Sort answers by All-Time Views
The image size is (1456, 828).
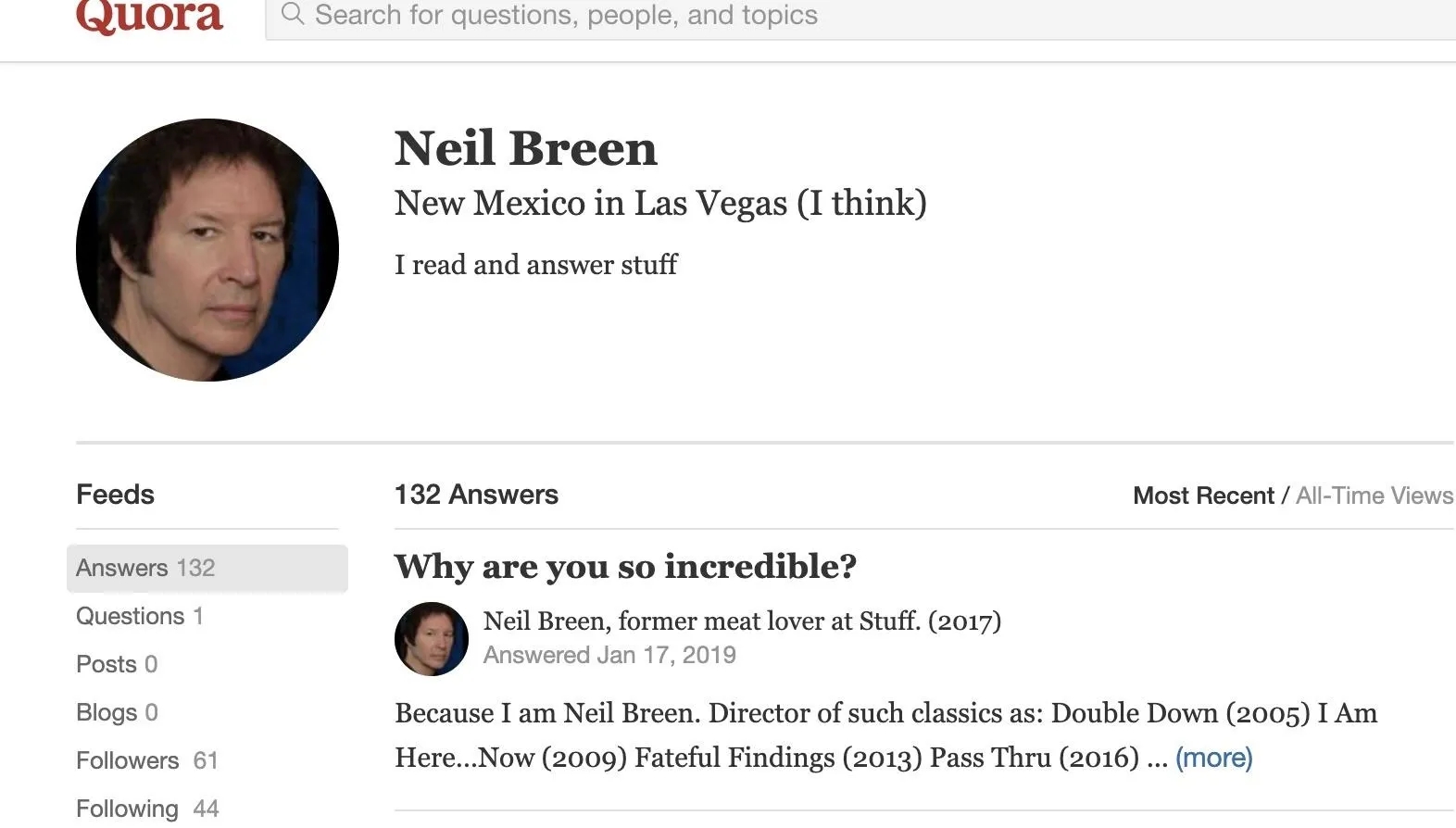1374,496
